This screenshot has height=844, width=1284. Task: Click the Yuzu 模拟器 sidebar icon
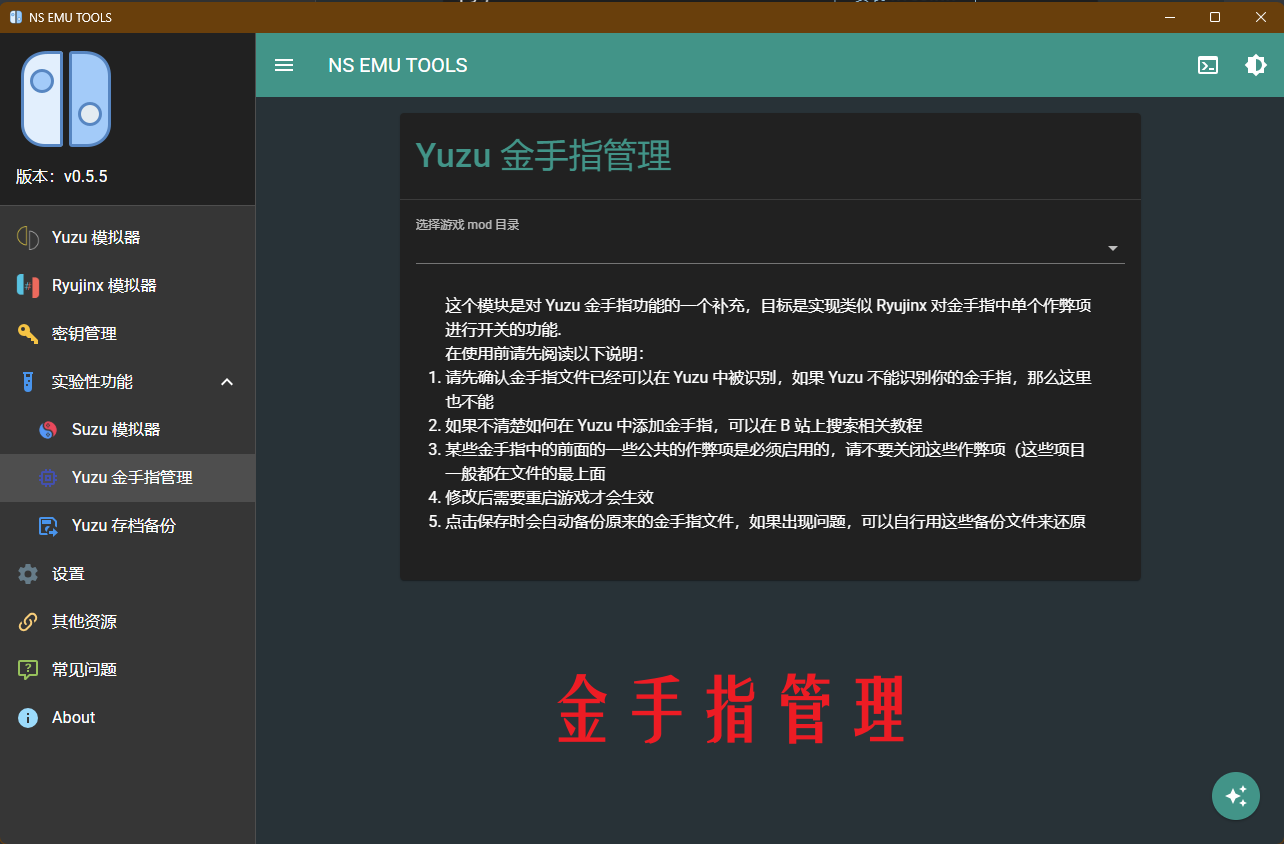pos(28,238)
